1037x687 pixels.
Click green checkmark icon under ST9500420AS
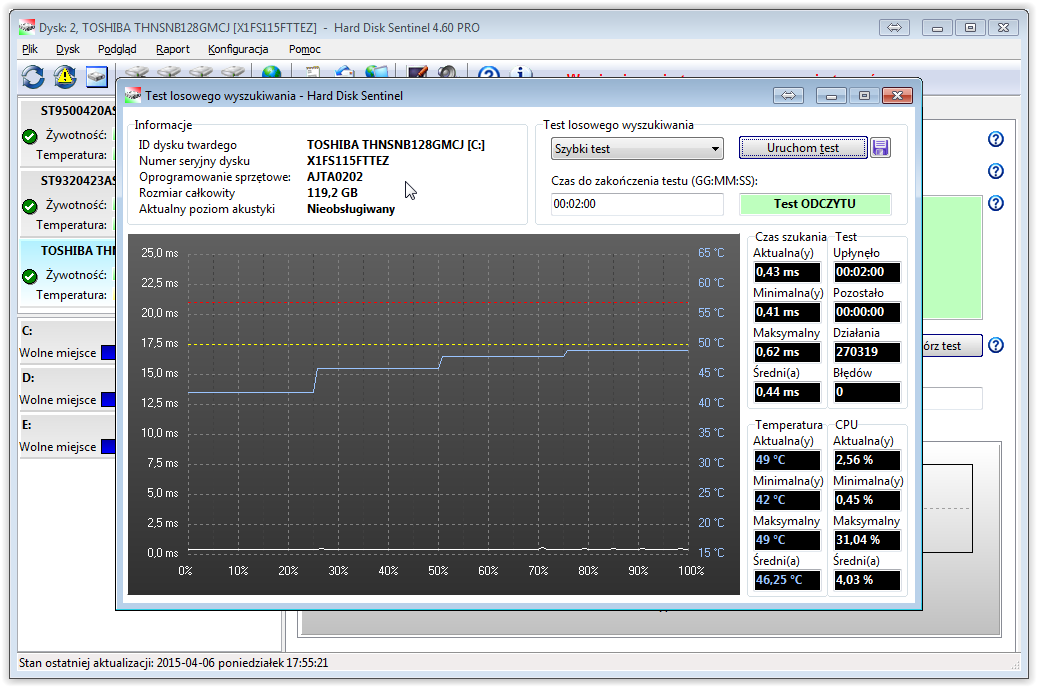click(x=29, y=136)
